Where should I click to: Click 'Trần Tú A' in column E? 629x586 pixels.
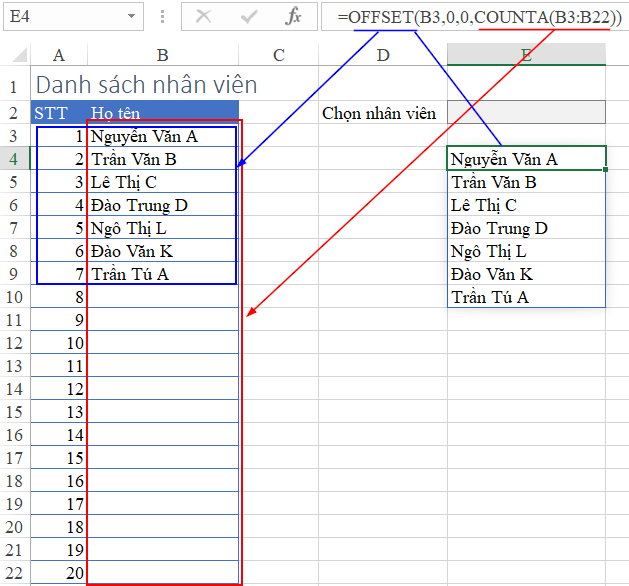[526, 297]
